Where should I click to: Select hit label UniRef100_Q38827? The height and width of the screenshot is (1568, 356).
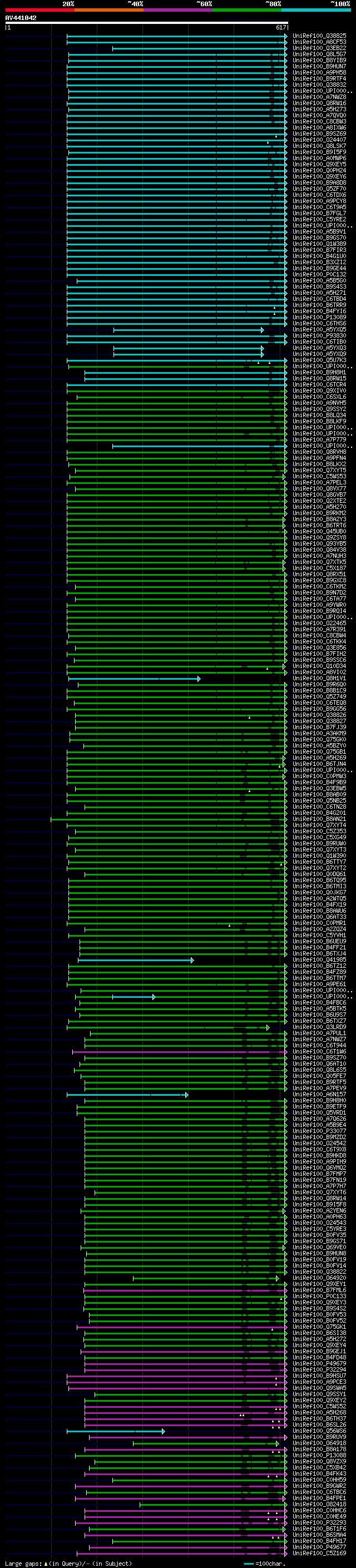tap(319, 721)
